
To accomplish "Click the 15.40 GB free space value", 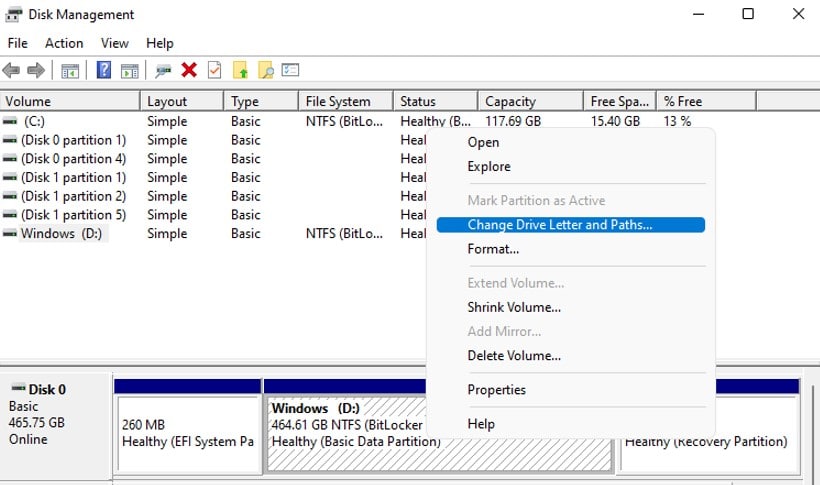I will click(616, 121).
